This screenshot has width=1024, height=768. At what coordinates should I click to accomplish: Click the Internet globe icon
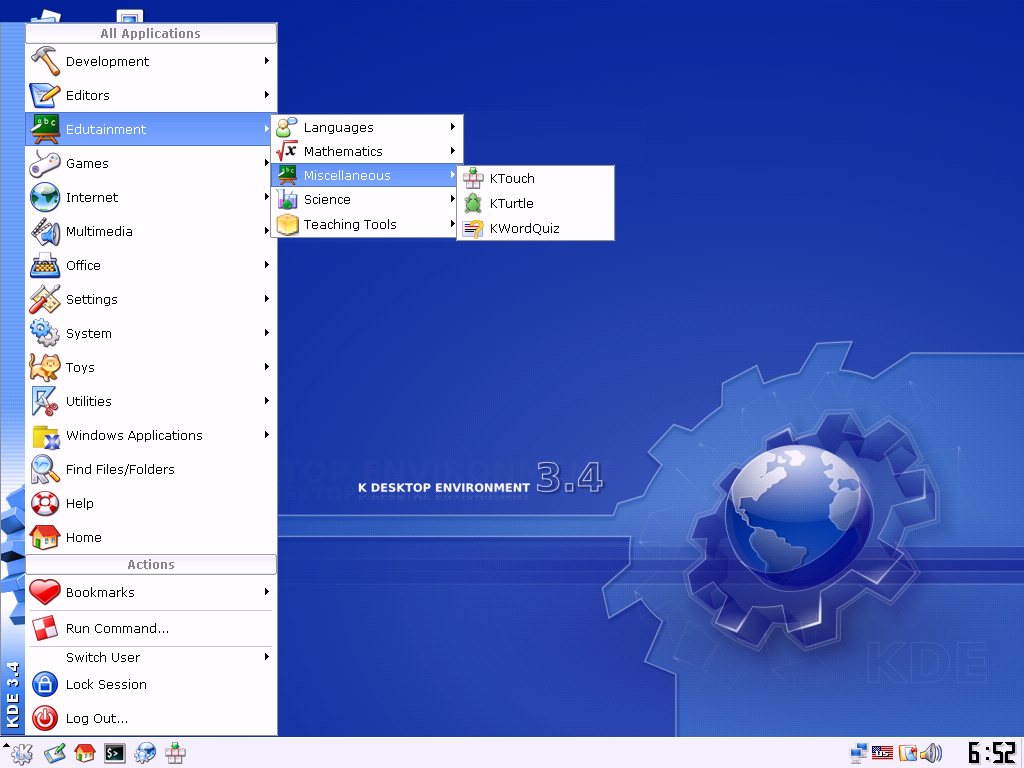pyautogui.click(x=45, y=197)
